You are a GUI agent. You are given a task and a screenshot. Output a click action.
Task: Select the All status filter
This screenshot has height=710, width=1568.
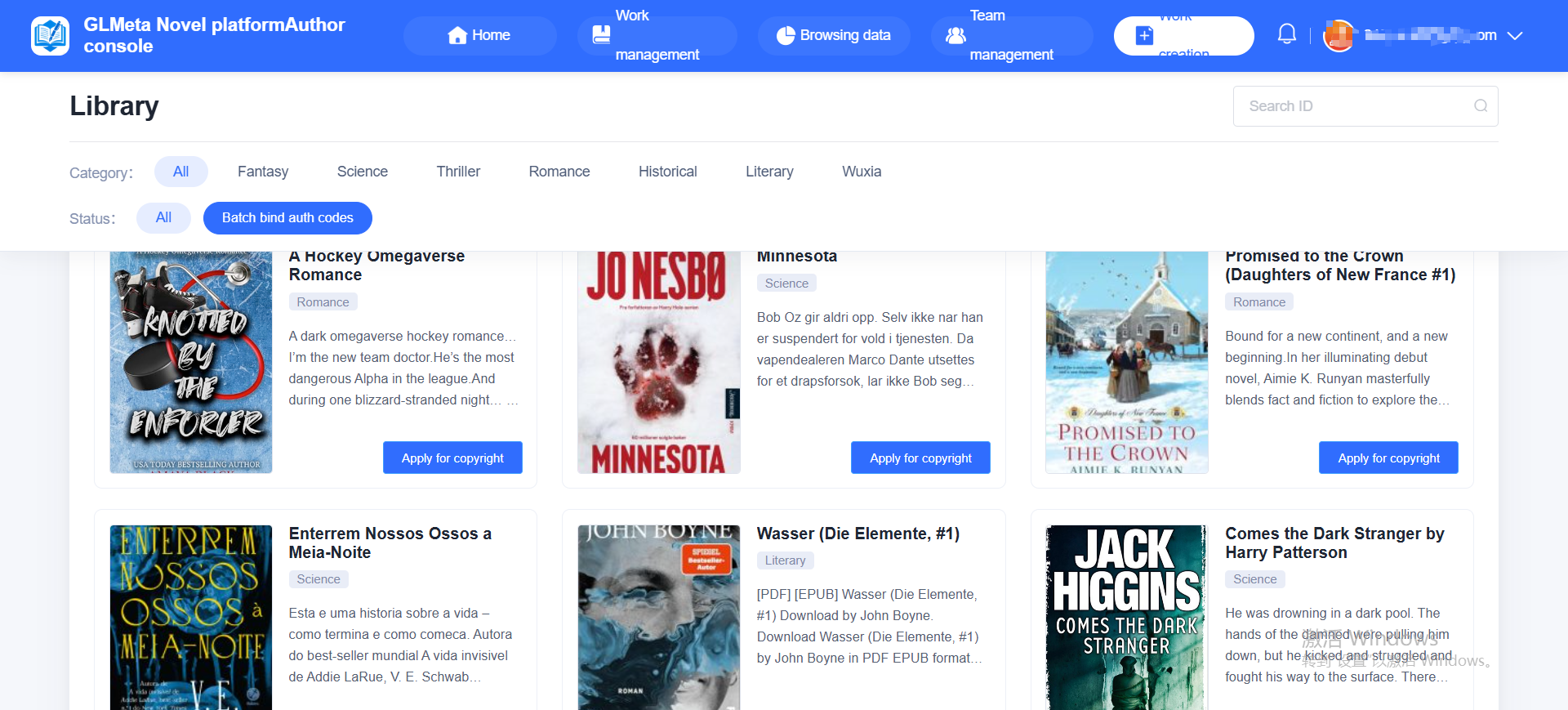tap(163, 217)
